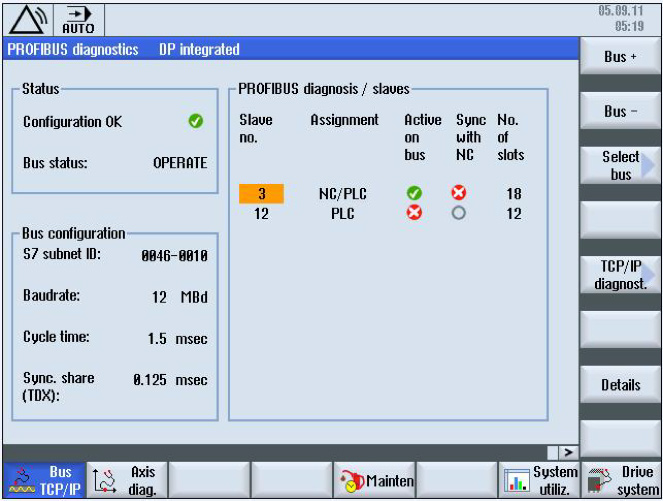Click the Active on bus column header
This screenshot has height=501, width=663.
pos(422,137)
